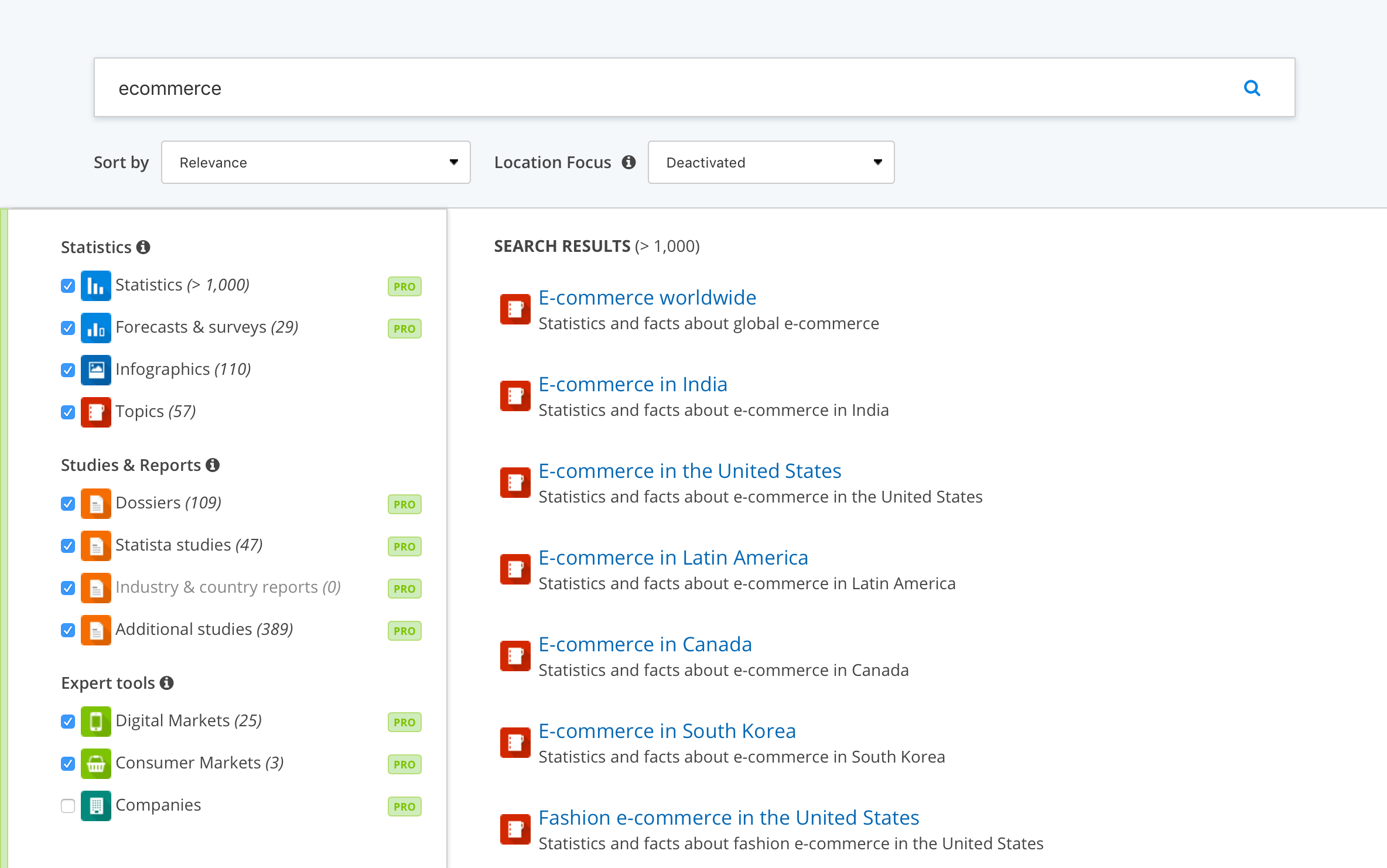Click the Industry & country reports icon
Viewport: 1387px width, 868px height.
point(95,587)
